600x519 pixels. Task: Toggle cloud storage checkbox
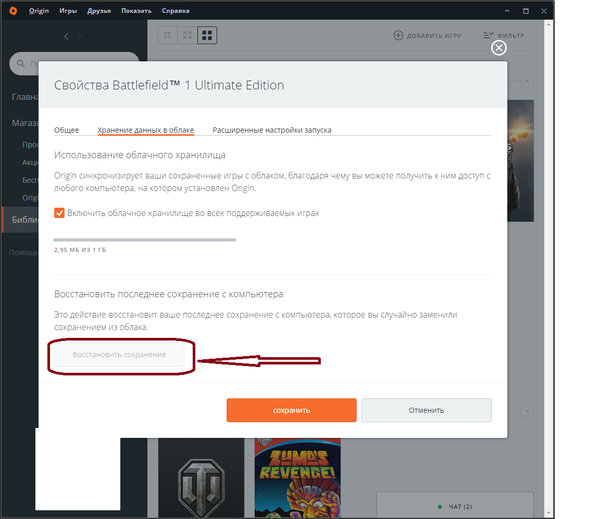[59, 213]
